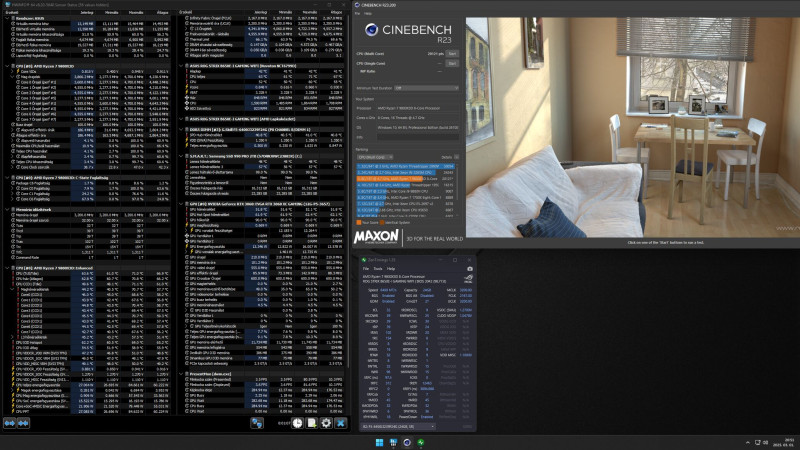The width and height of the screenshot is (800, 450).
Task: Close HWiNFO sensors with blue X icon
Action: pos(340,423)
